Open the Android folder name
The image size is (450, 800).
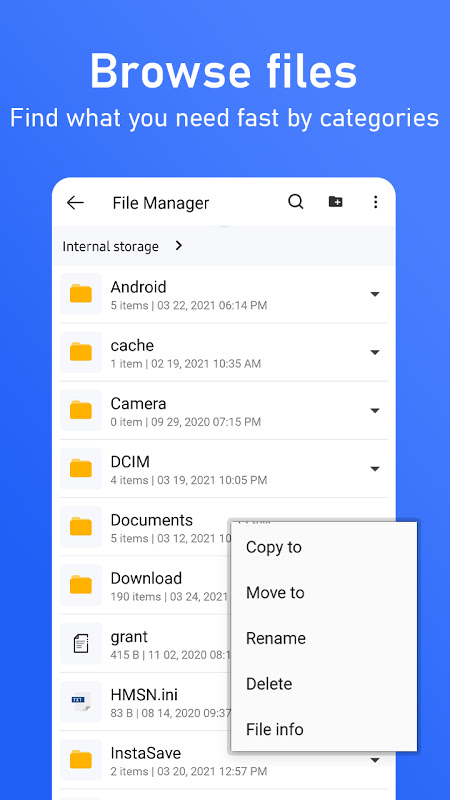[x=138, y=287]
